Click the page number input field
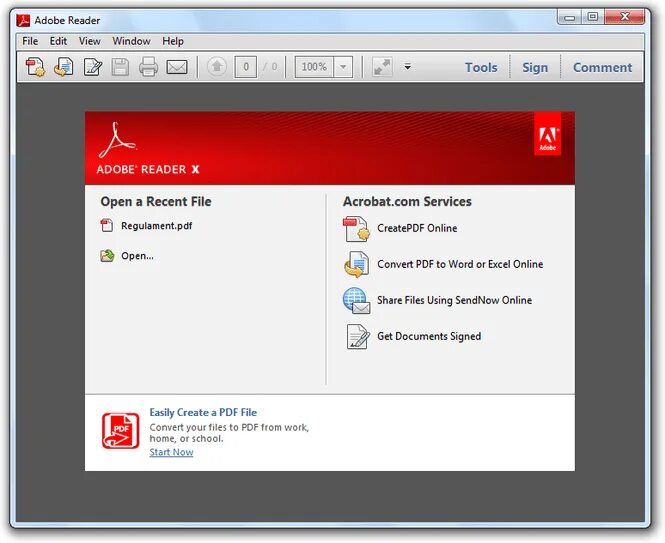Viewport: 665px width, 543px height. pyautogui.click(x=246, y=67)
